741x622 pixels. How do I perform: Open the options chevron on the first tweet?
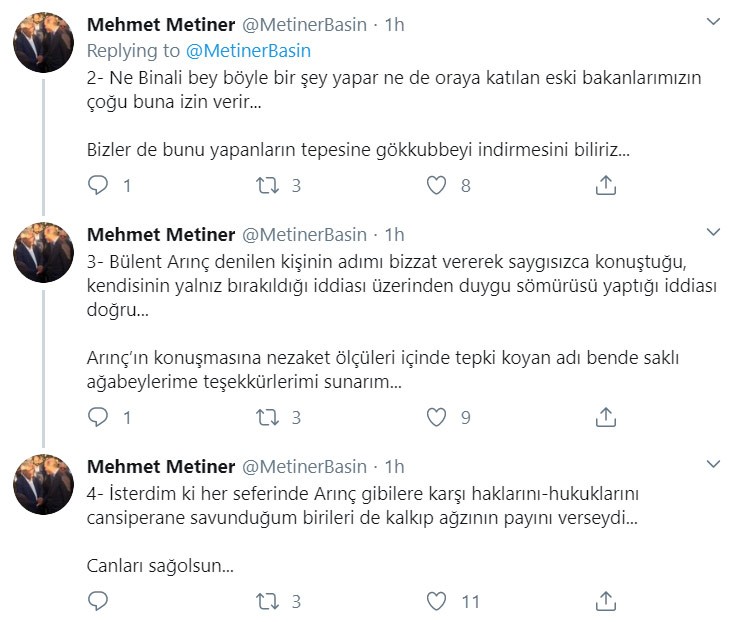[713, 21]
